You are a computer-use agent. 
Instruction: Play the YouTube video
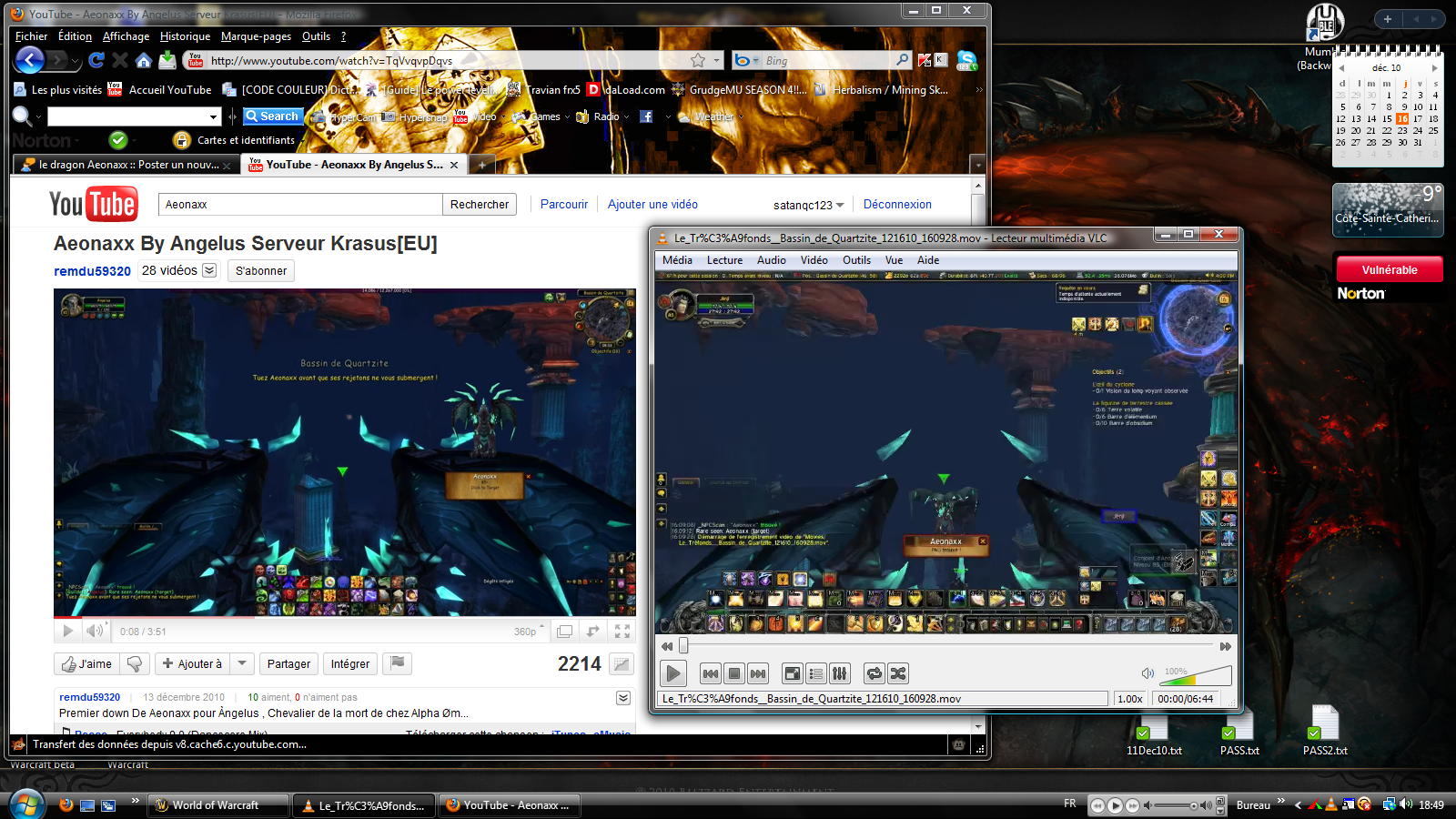[68, 631]
